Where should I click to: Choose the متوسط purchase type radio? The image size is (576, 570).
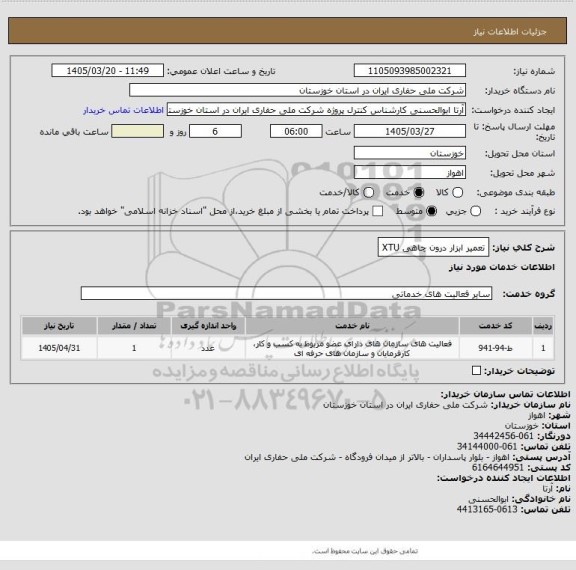pyautogui.click(x=431, y=211)
